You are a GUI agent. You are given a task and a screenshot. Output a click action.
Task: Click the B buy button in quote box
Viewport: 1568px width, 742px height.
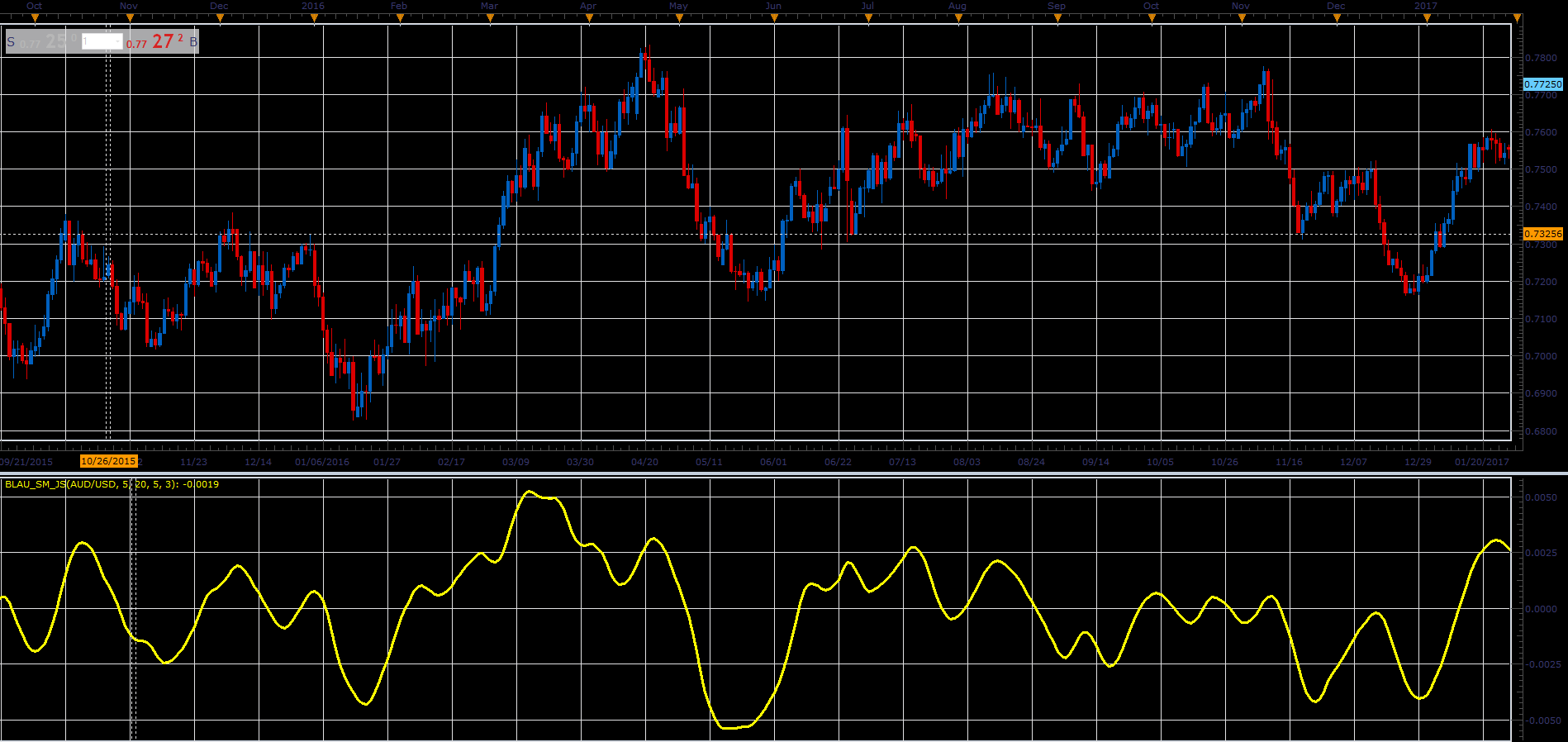193,41
